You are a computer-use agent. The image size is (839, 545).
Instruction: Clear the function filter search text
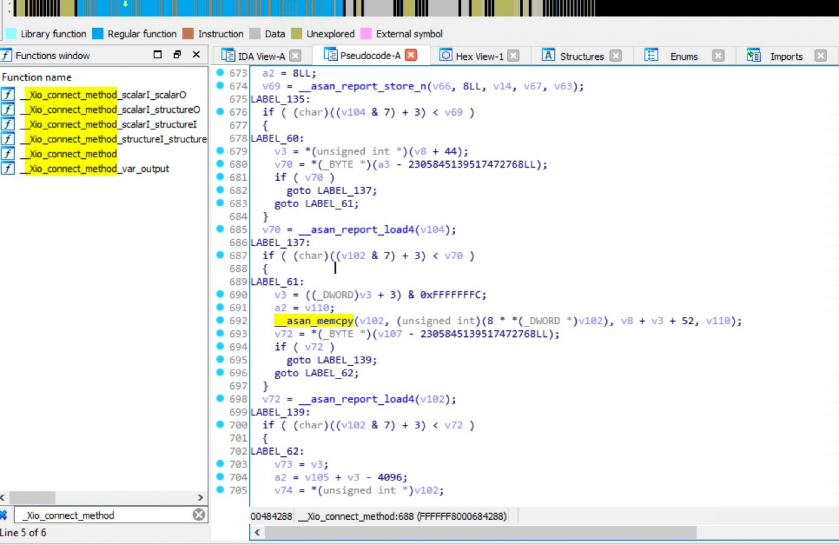click(199, 515)
